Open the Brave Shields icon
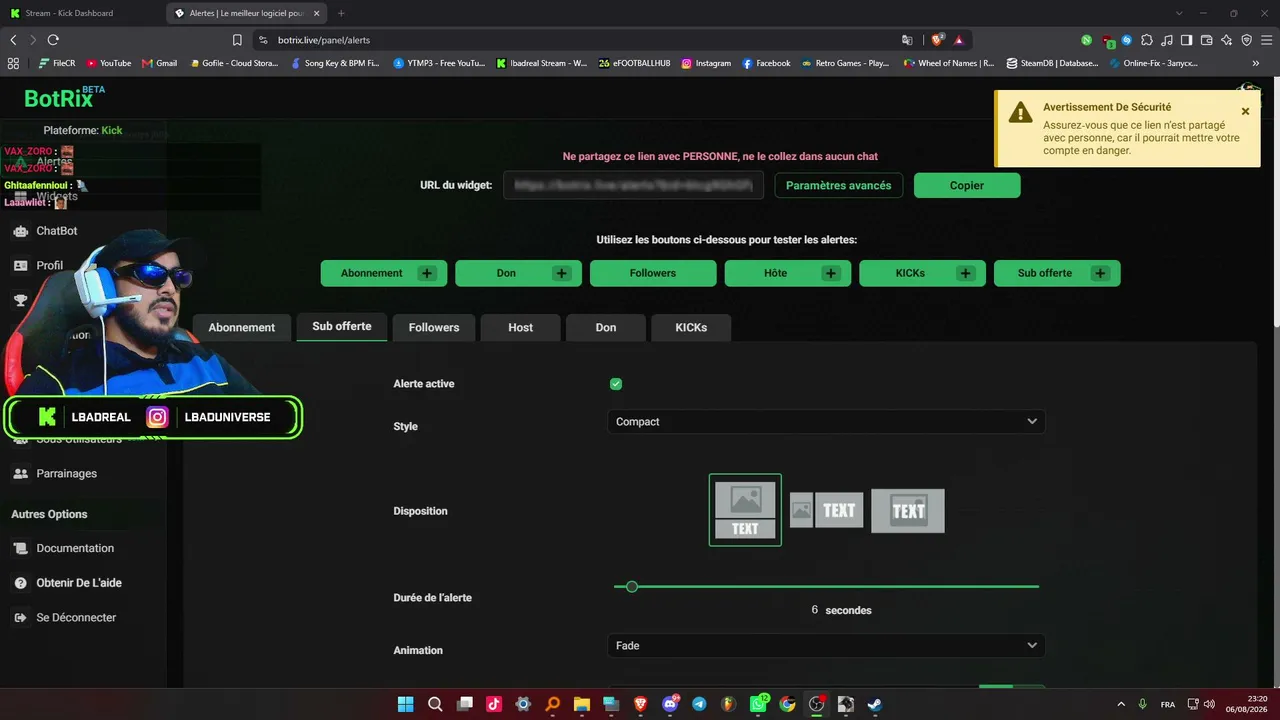 [x=938, y=40]
